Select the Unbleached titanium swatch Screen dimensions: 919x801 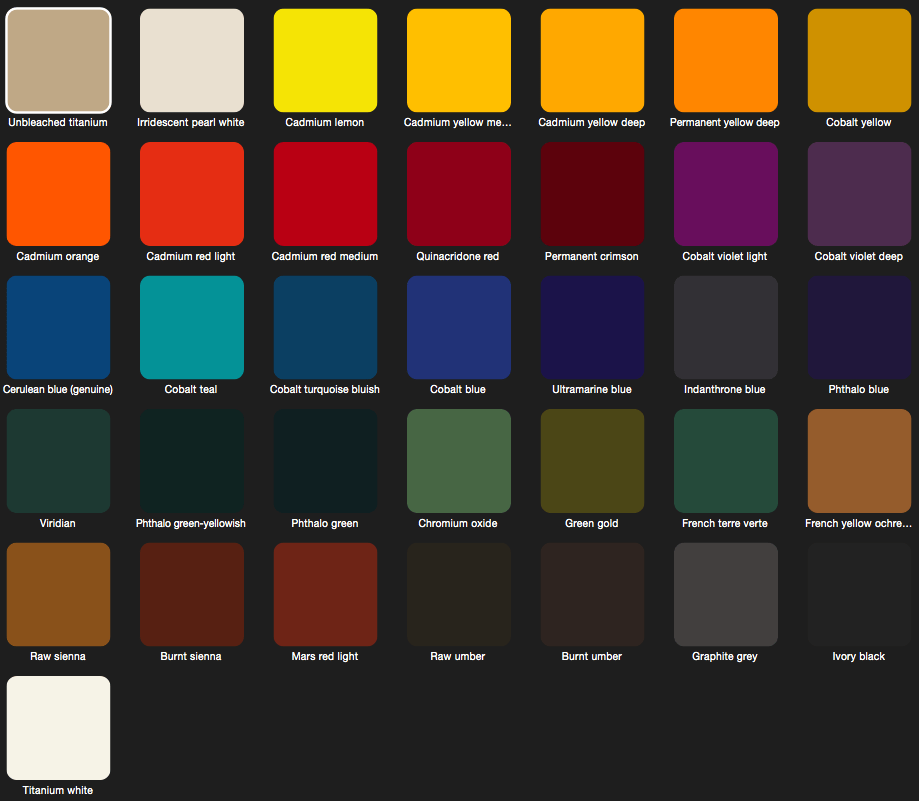(58, 60)
